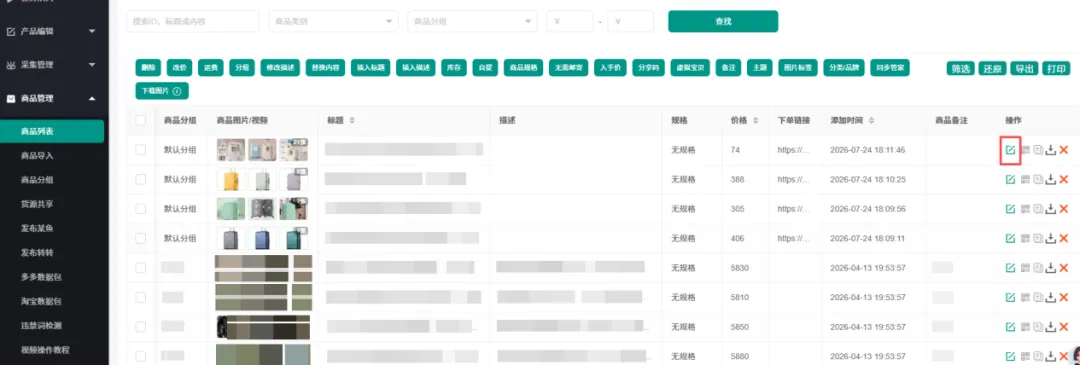
Task: Sort the table by 价格 column
Action: coord(755,121)
